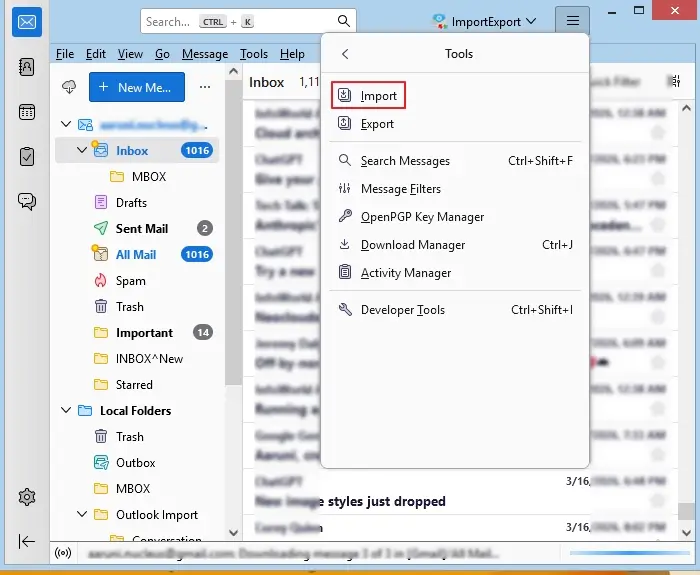Select the Starred folder

137,384
